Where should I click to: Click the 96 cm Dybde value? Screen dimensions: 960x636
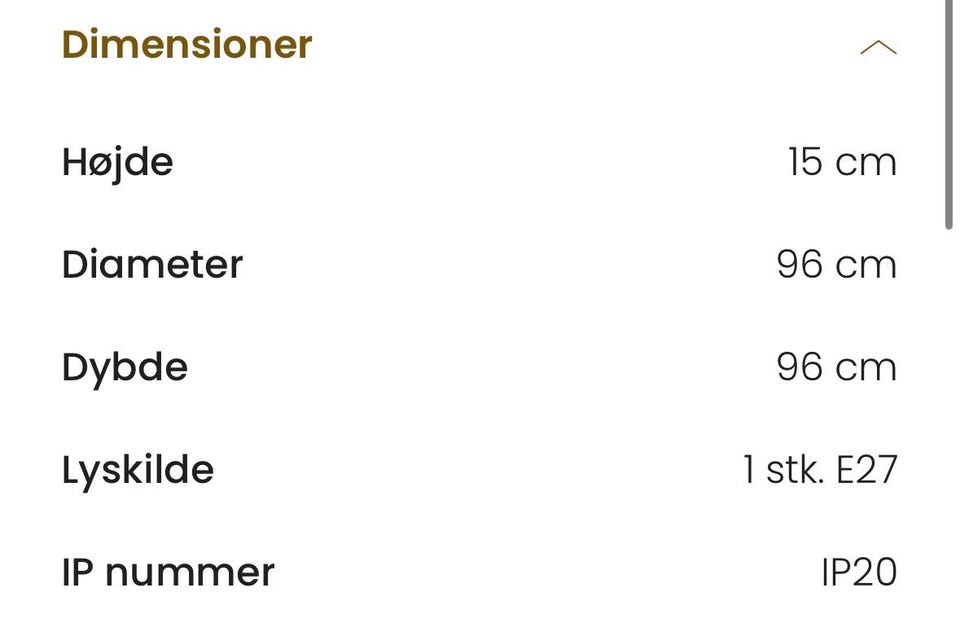tap(836, 367)
